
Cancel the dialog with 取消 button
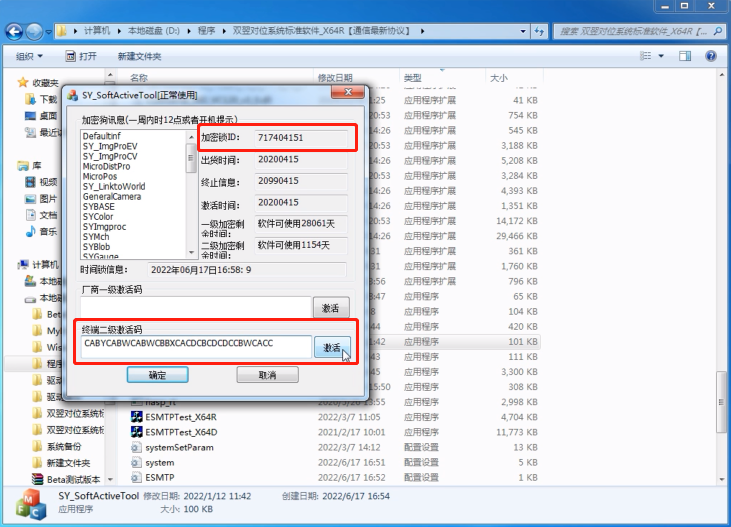pyautogui.click(x=267, y=375)
